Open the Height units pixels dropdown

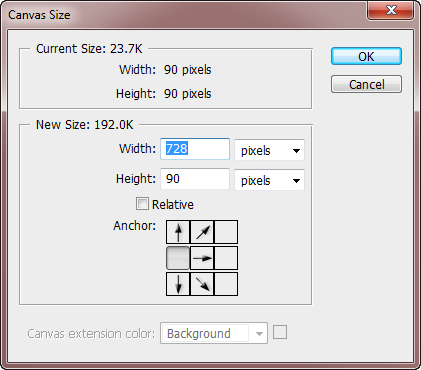(269, 180)
